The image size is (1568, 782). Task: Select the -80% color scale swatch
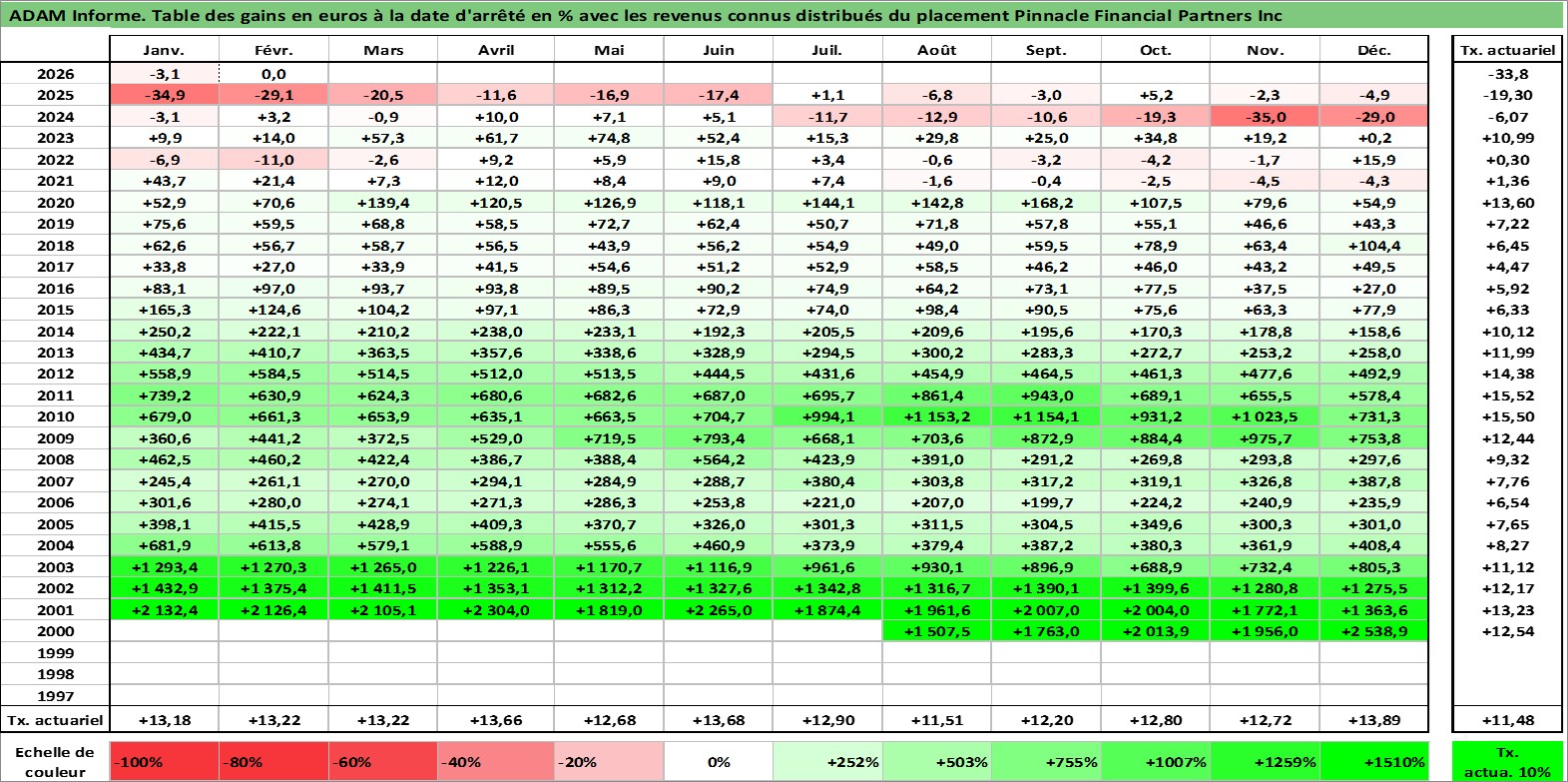[273, 761]
